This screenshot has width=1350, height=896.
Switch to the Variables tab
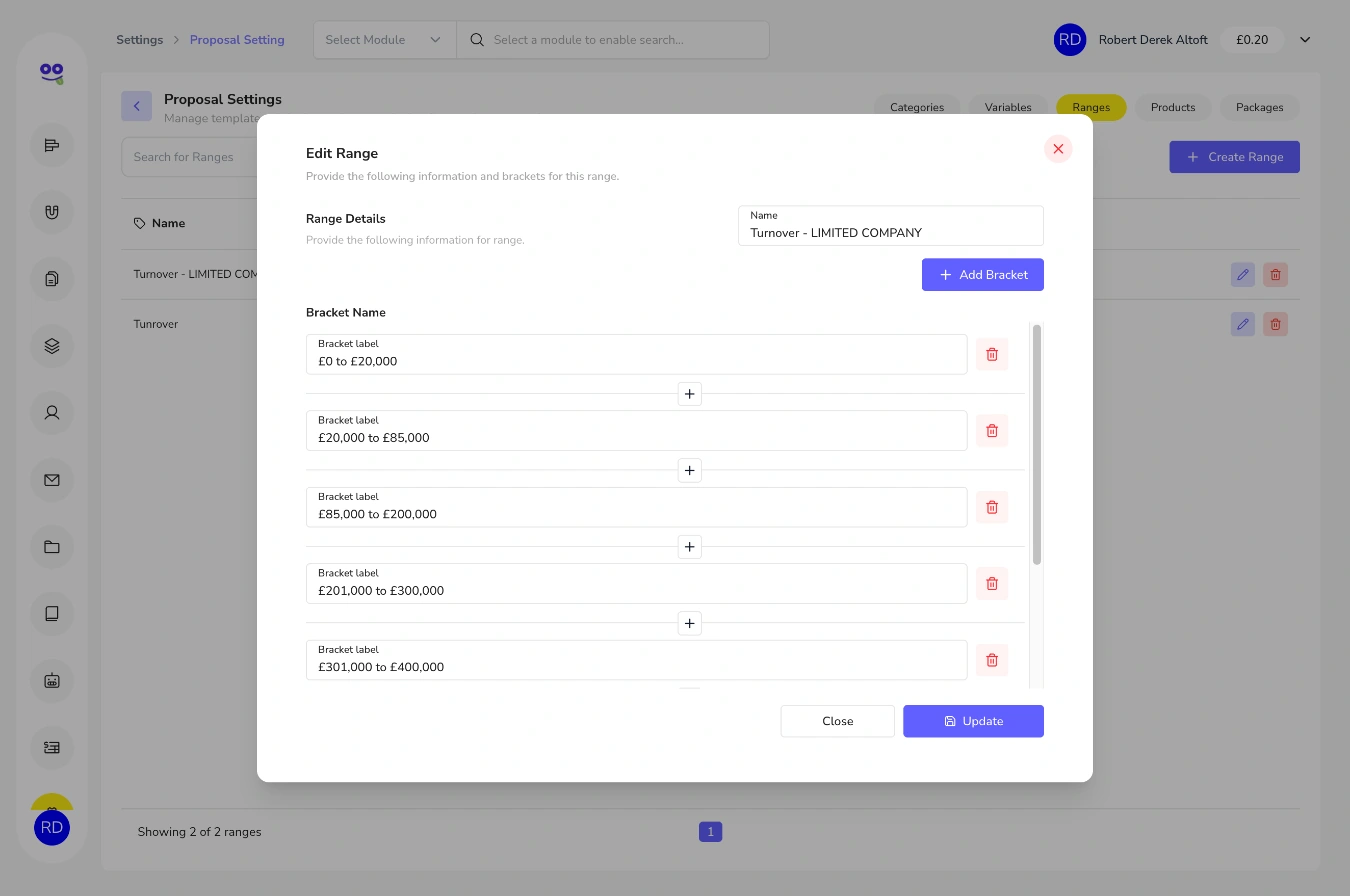coord(1008,107)
